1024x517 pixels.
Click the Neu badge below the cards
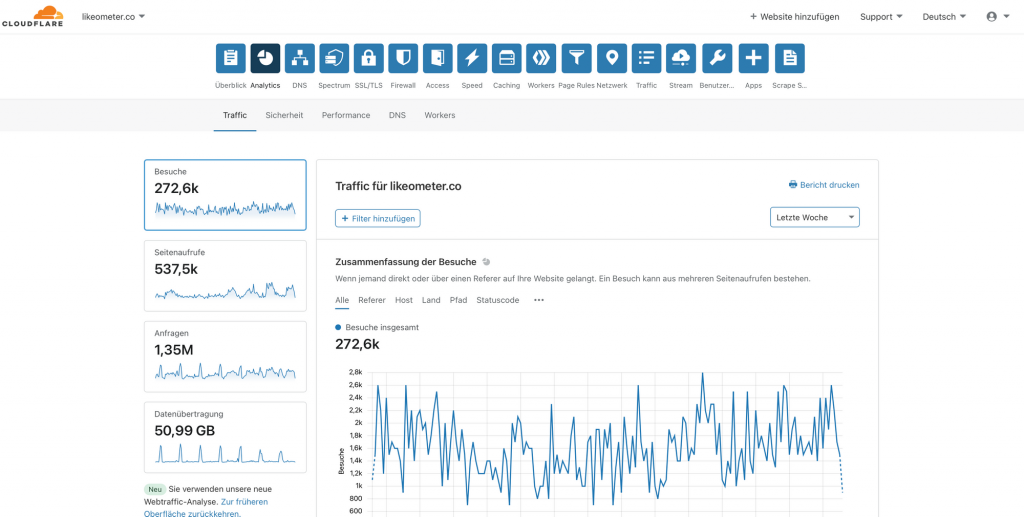coord(155,489)
